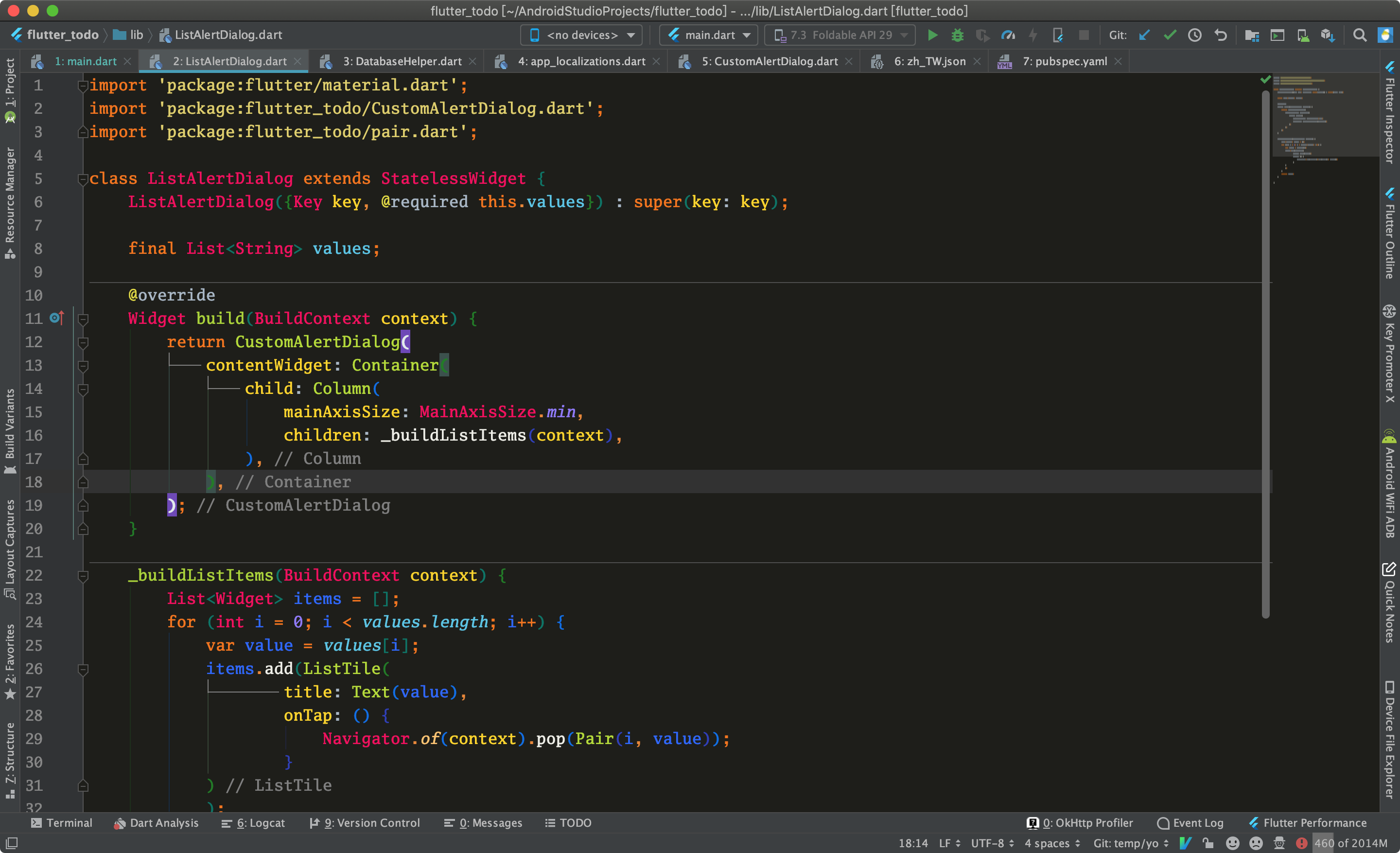This screenshot has height=853, width=1400.
Task: Run the app with the green play icon
Action: (932, 35)
